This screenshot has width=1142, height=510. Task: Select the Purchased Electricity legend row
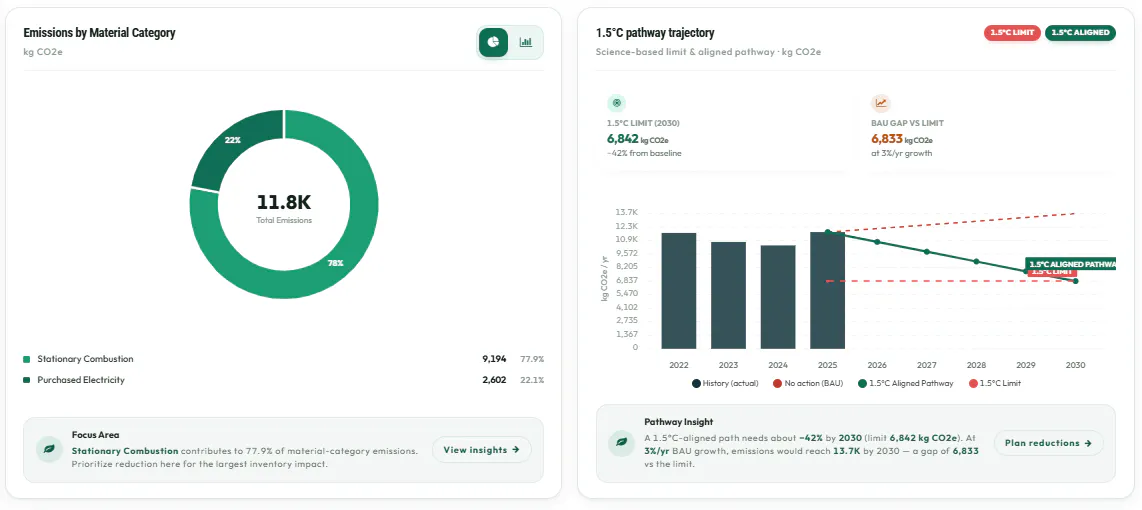coord(283,380)
